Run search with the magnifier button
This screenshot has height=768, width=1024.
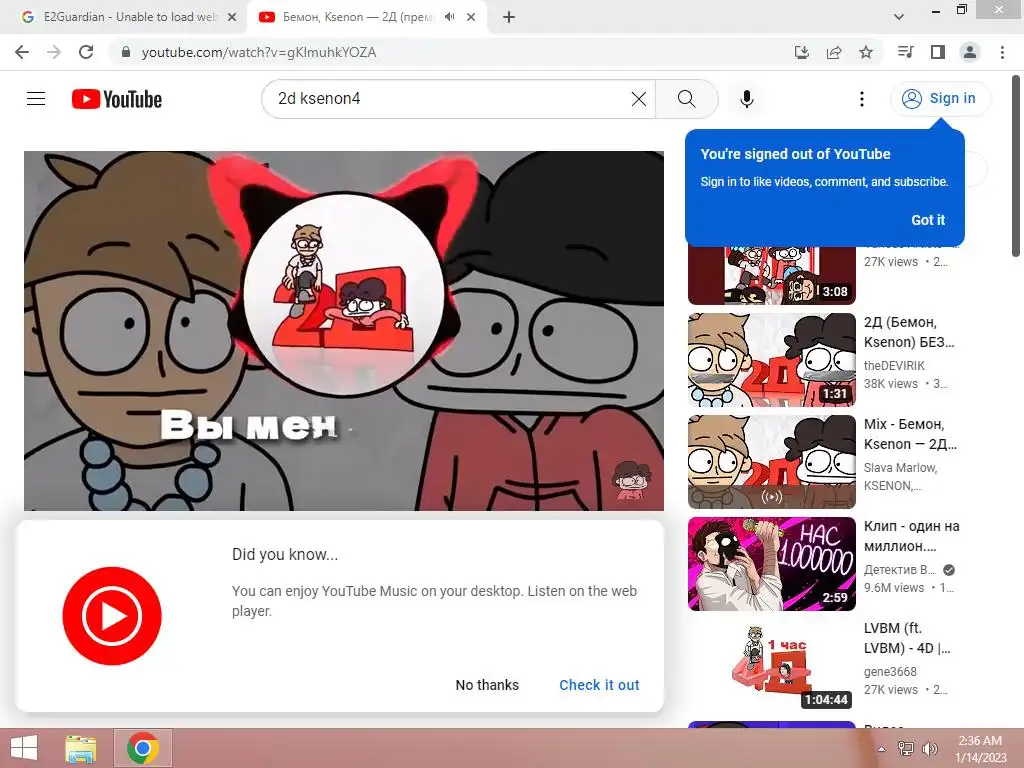tap(686, 99)
